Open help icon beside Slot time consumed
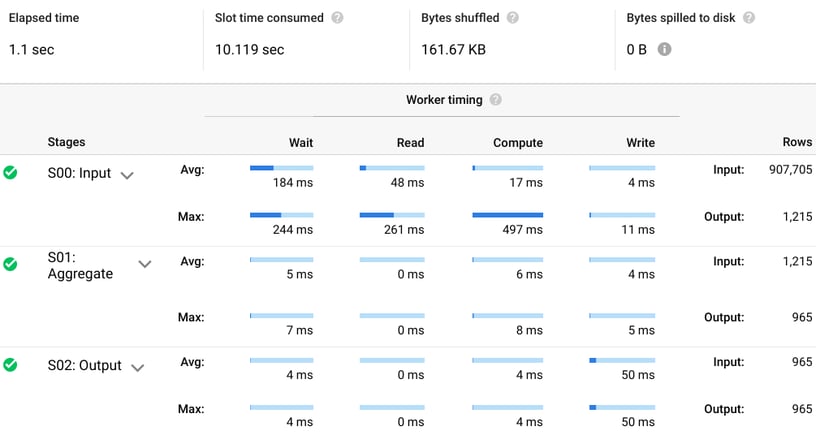Image resolution: width=816 pixels, height=435 pixels. (x=337, y=18)
